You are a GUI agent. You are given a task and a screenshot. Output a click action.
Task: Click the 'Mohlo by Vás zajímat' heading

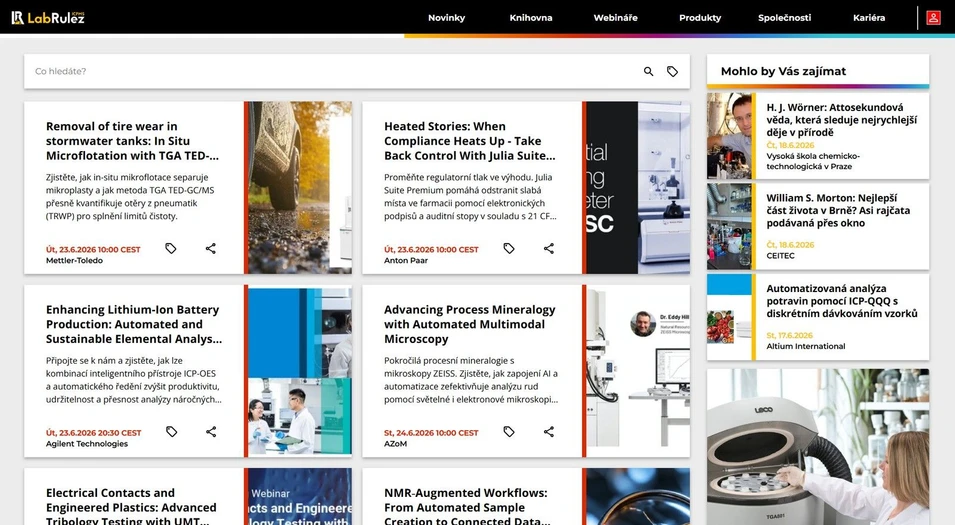tap(783, 71)
